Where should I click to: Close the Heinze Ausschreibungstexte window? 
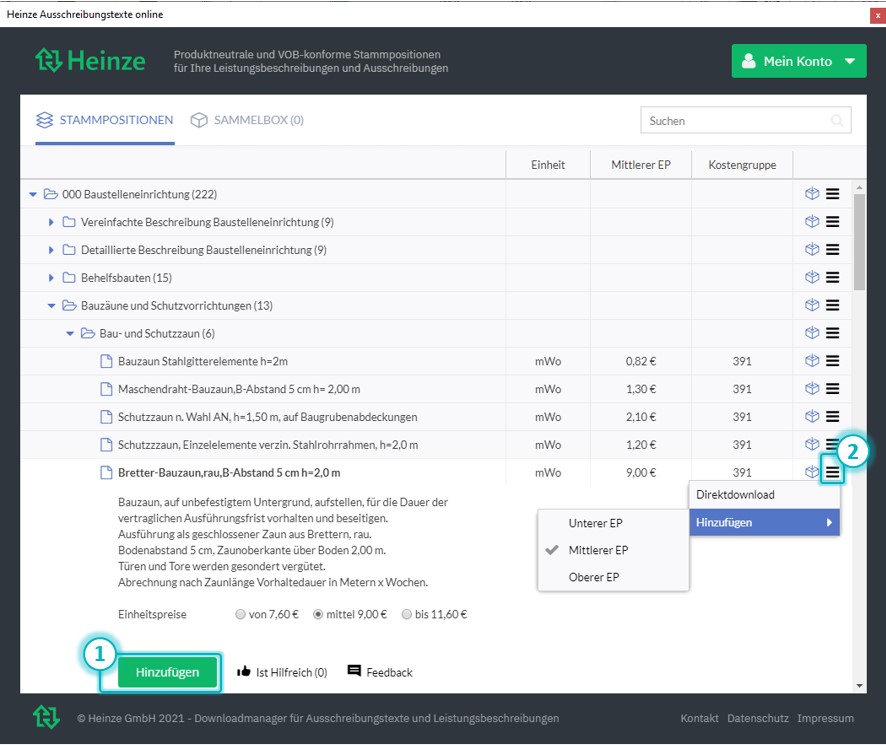click(x=878, y=15)
